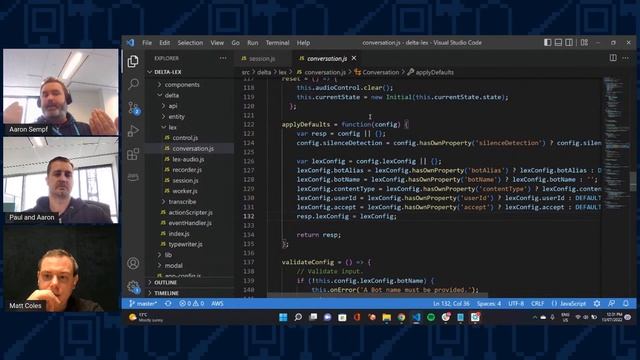This screenshot has width=640, height=360.
Task: Collapse the delta folder
Action: click(171, 95)
